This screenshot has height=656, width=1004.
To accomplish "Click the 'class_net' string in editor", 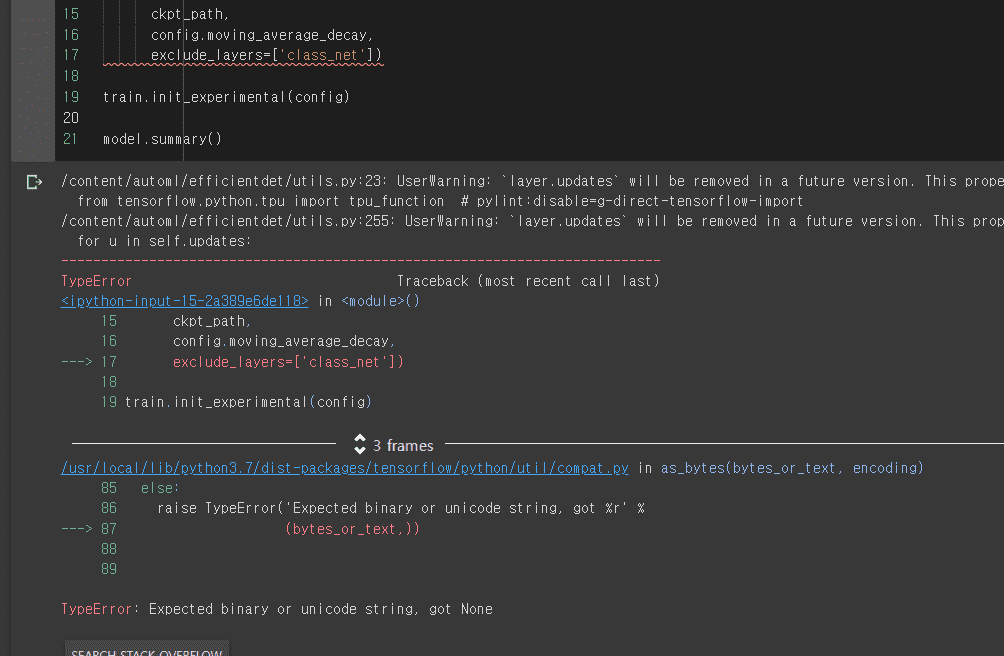I will pos(322,56).
